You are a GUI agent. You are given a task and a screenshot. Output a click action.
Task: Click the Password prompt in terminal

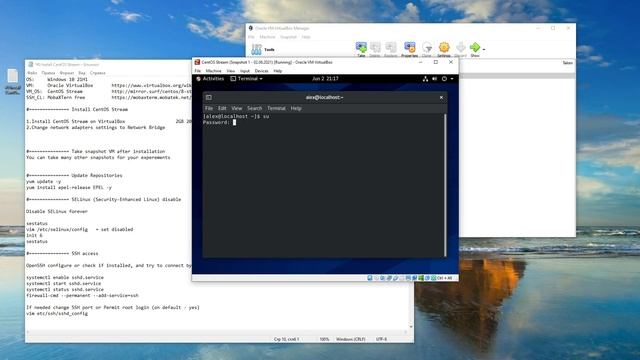pyautogui.click(x=216, y=122)
